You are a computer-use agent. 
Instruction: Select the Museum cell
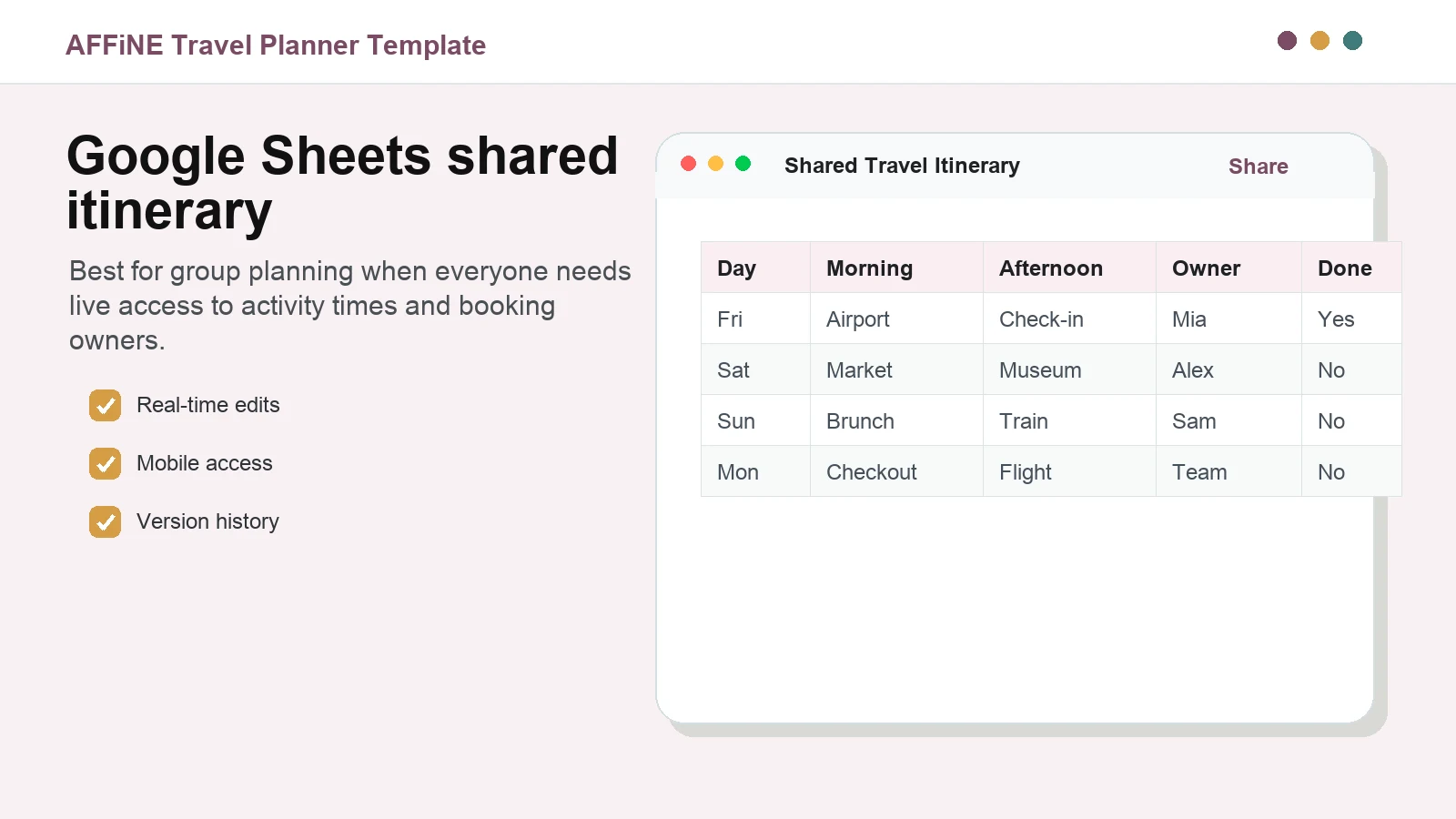1069,369
